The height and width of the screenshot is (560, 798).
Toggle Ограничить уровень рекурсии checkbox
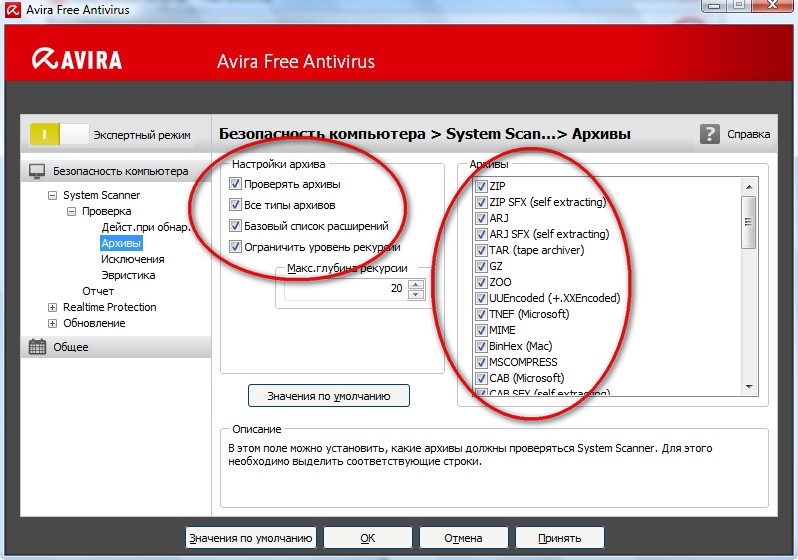[235, 247]
